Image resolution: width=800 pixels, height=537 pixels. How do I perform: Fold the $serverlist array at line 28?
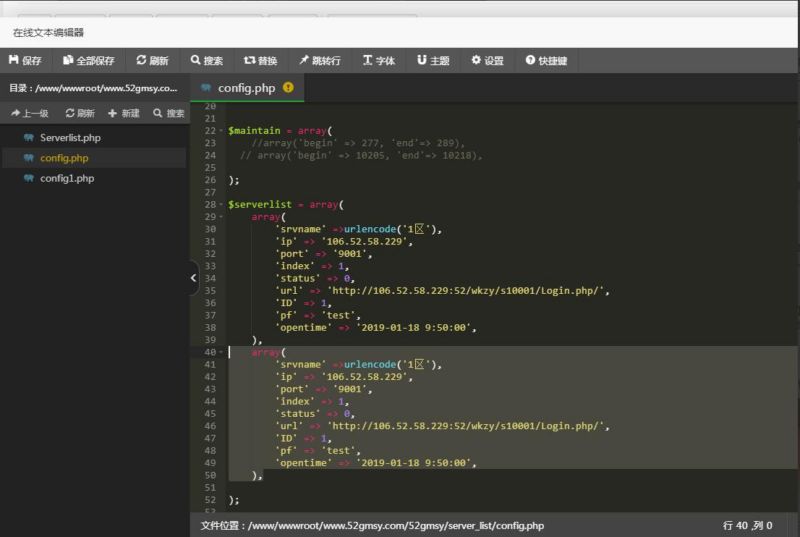(x=221, y=204)
